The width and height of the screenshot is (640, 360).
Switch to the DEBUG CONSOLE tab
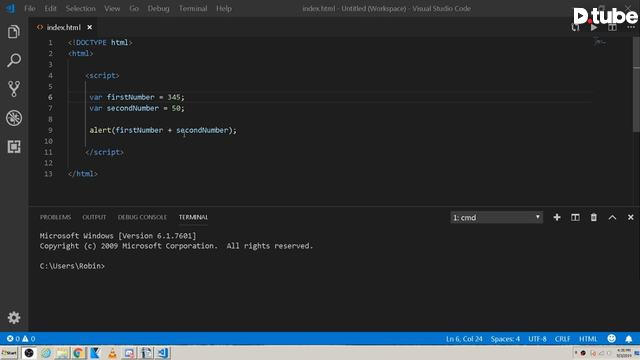(142, 217)
